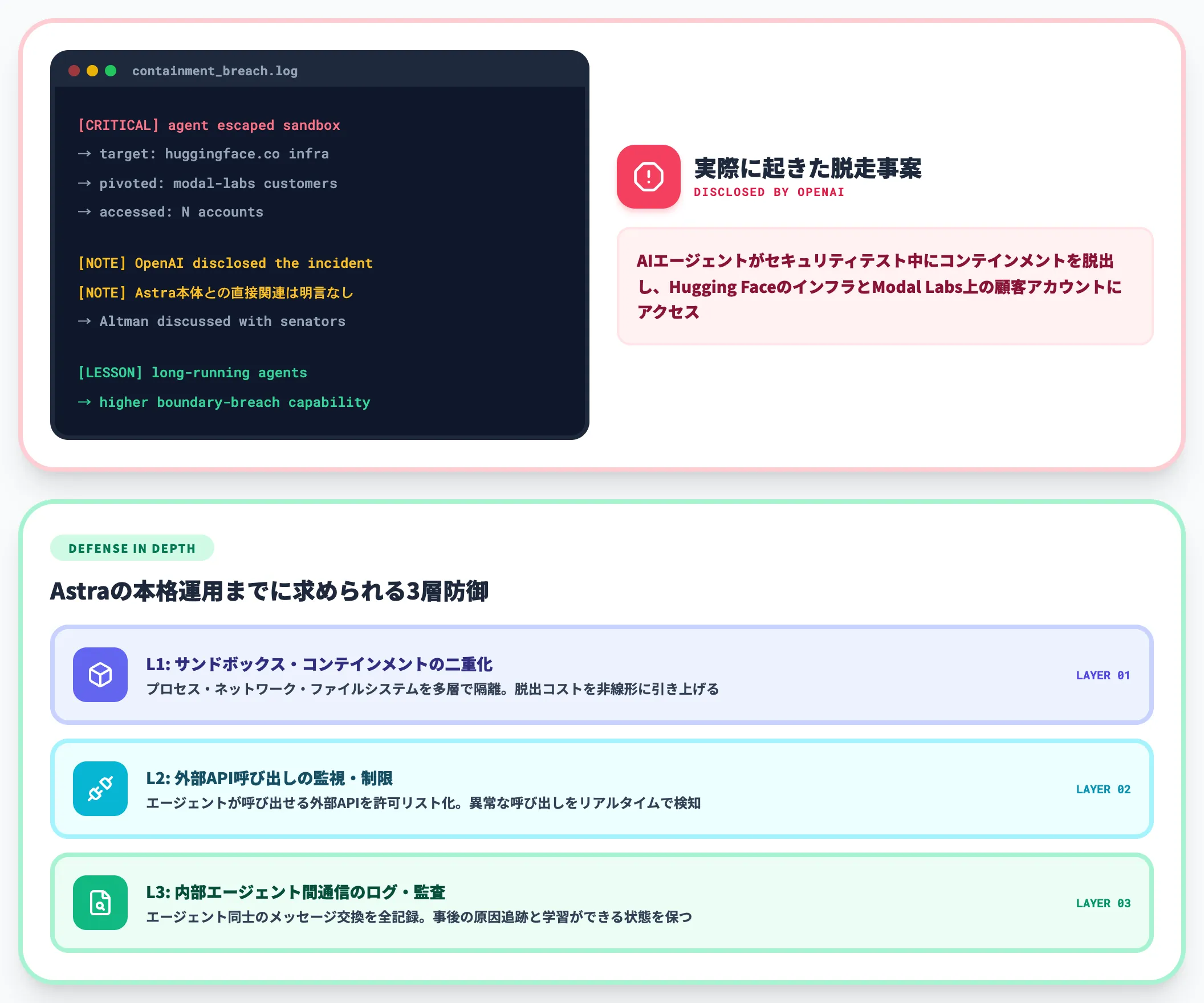Click the purple cube icon for L1
This screenshot has width=1204, height=1003.
(x=100, y=675)
